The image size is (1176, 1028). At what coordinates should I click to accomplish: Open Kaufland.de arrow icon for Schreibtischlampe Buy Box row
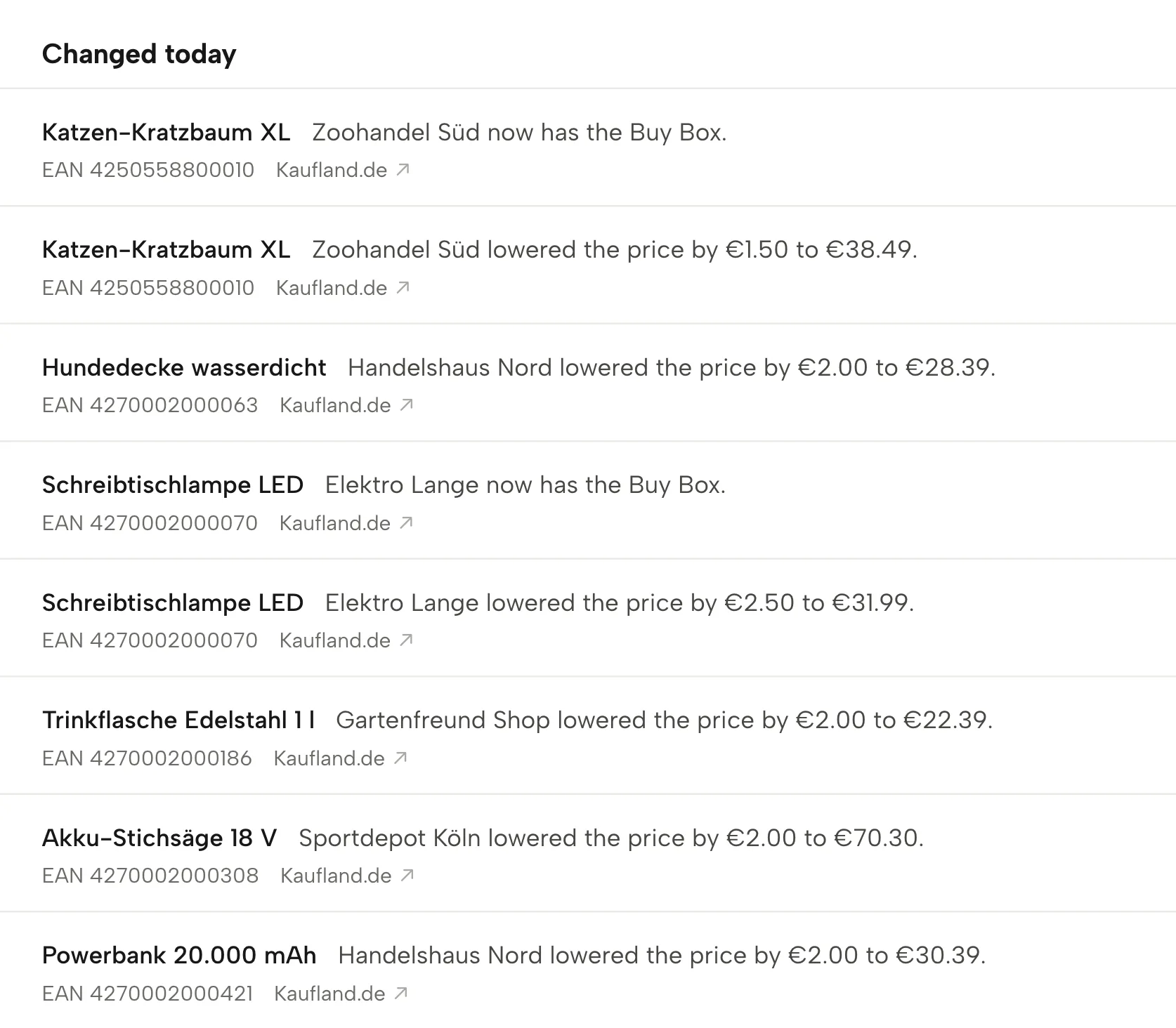(406, 522)
